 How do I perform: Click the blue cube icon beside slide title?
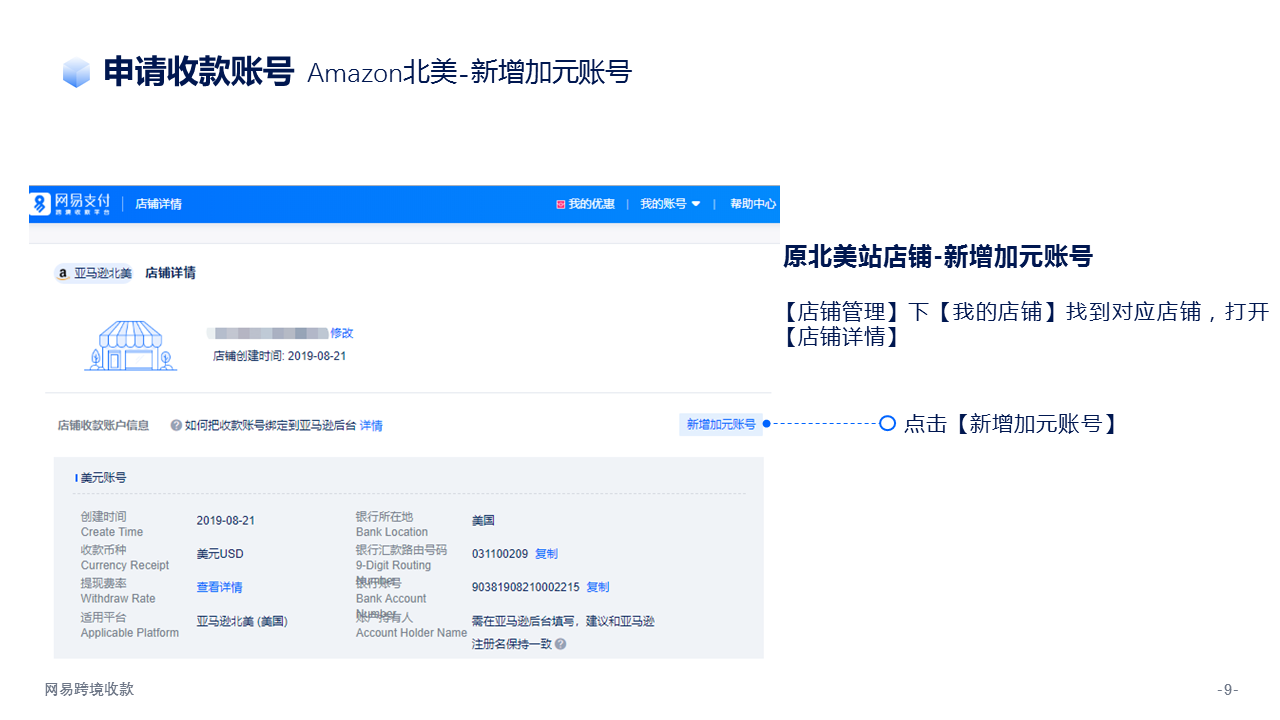(x=76, y=73)
